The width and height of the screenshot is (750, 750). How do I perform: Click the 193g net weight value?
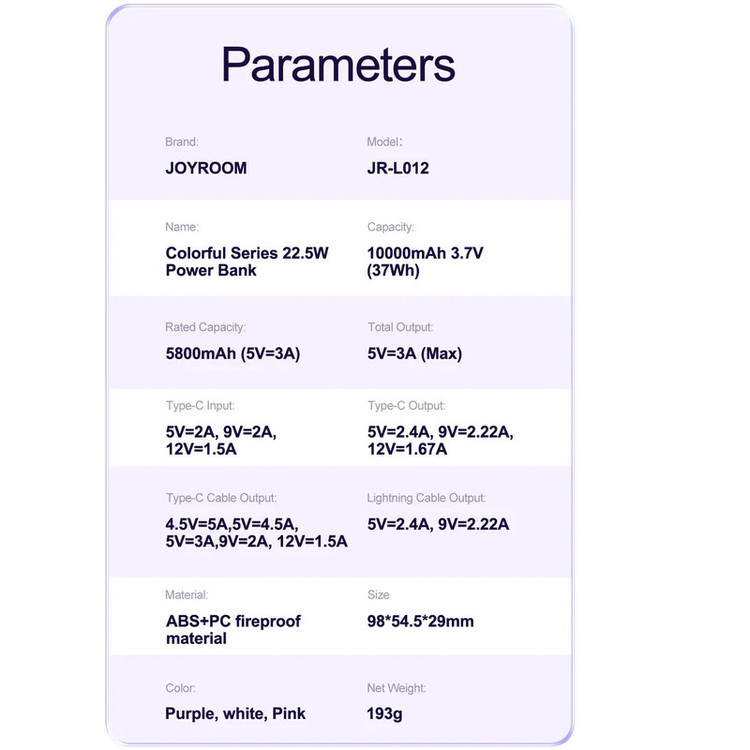pos(385,713)
